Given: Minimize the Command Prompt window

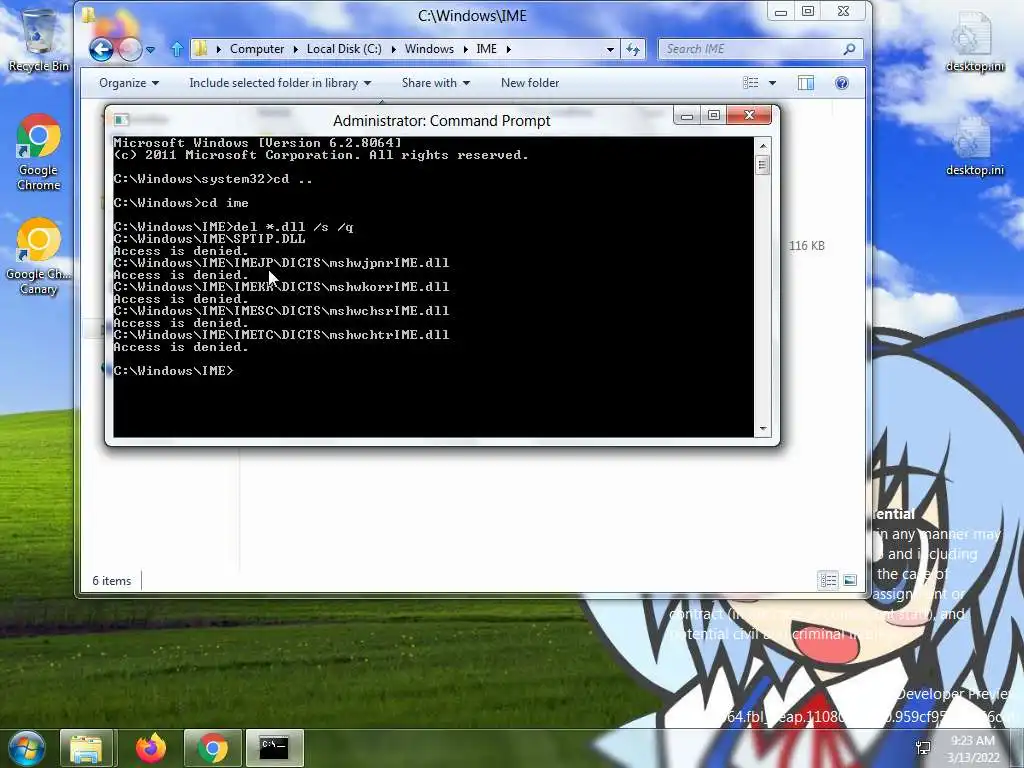Looking at the screenshot, I should (x=686, y=116).
